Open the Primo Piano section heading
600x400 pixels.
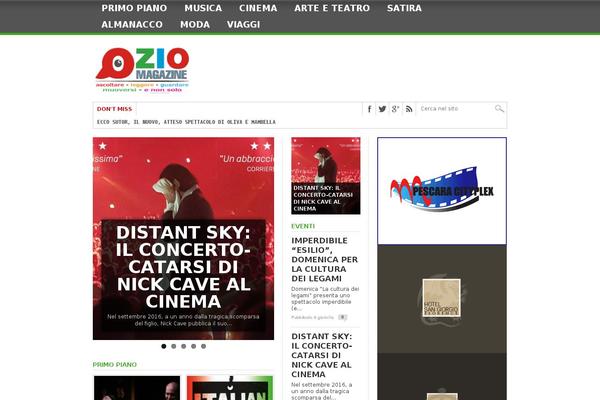click(115, 365)
